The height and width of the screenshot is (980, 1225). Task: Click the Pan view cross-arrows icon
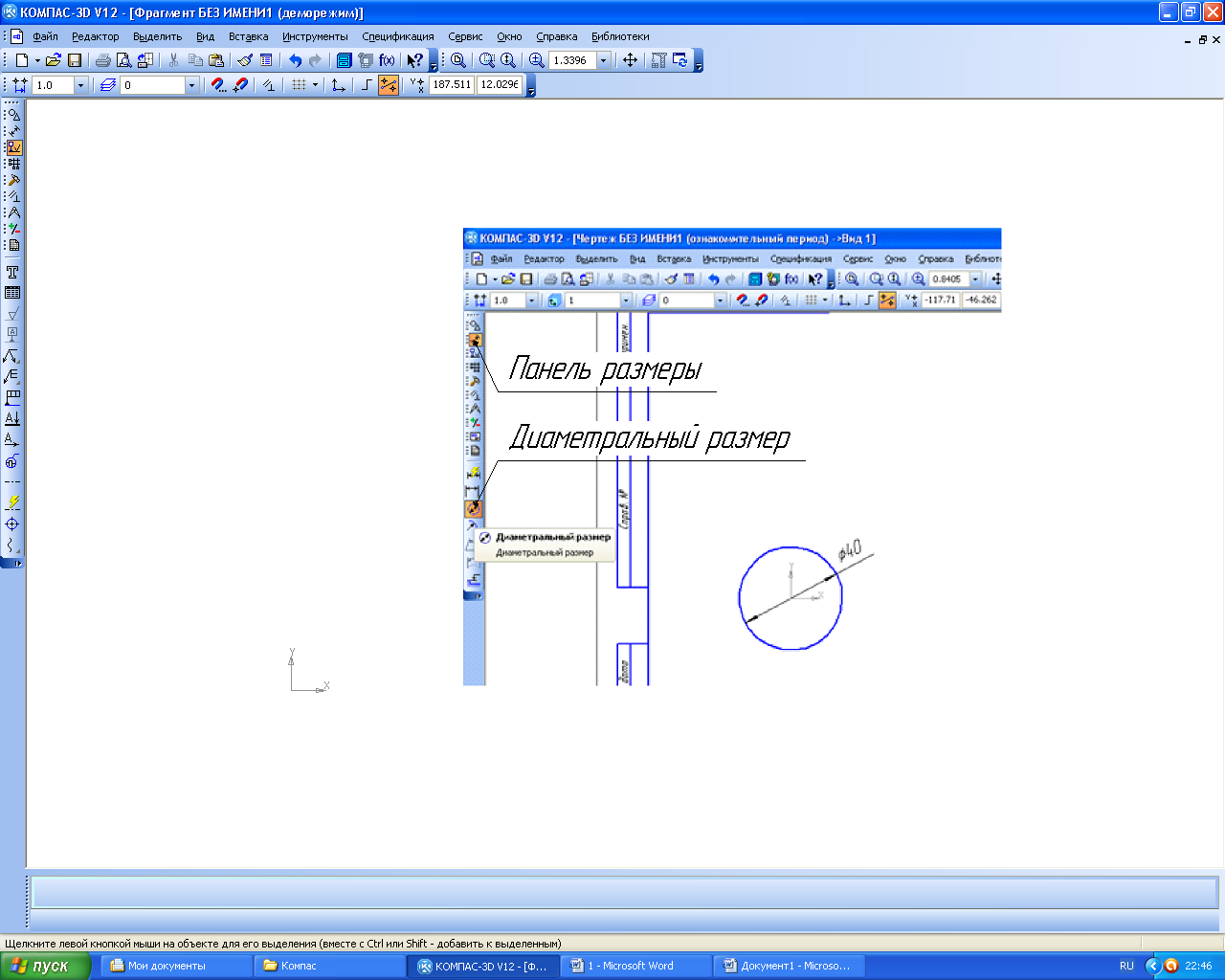630,59
